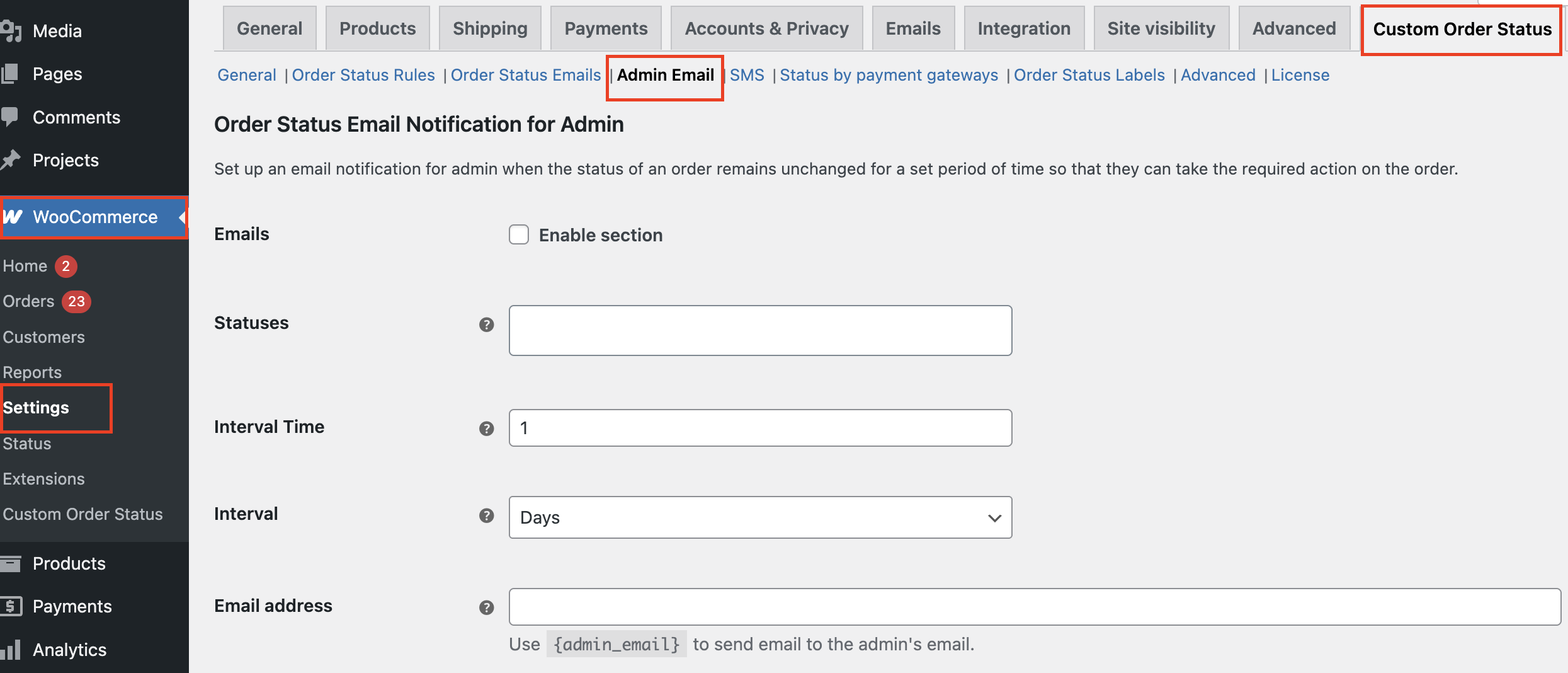Screen dimensions: 1568x673
Task: Open the General sub-section link
Action: coord(247,75)
